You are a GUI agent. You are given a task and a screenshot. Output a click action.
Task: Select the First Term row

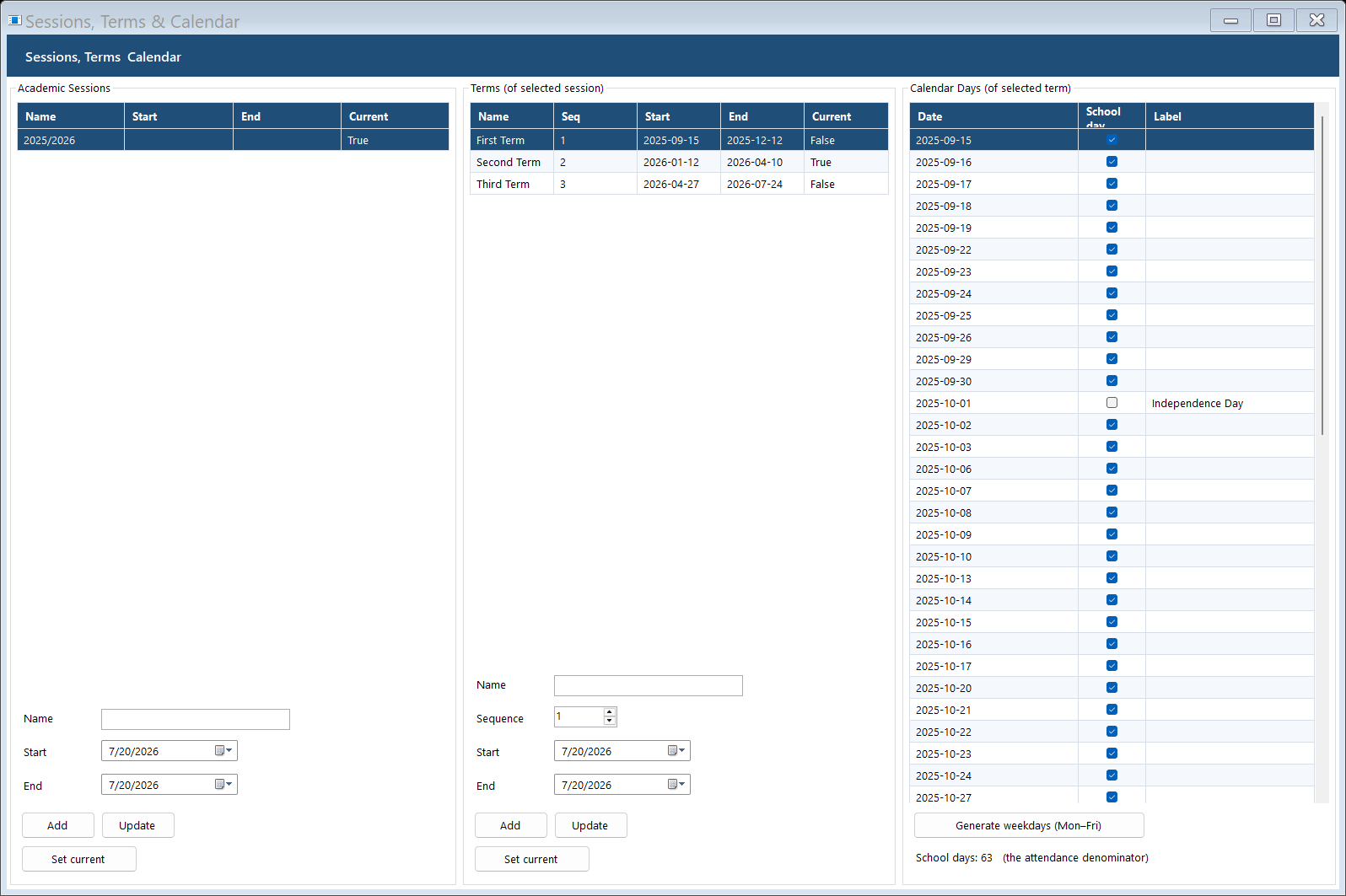(x=679, y=140)
